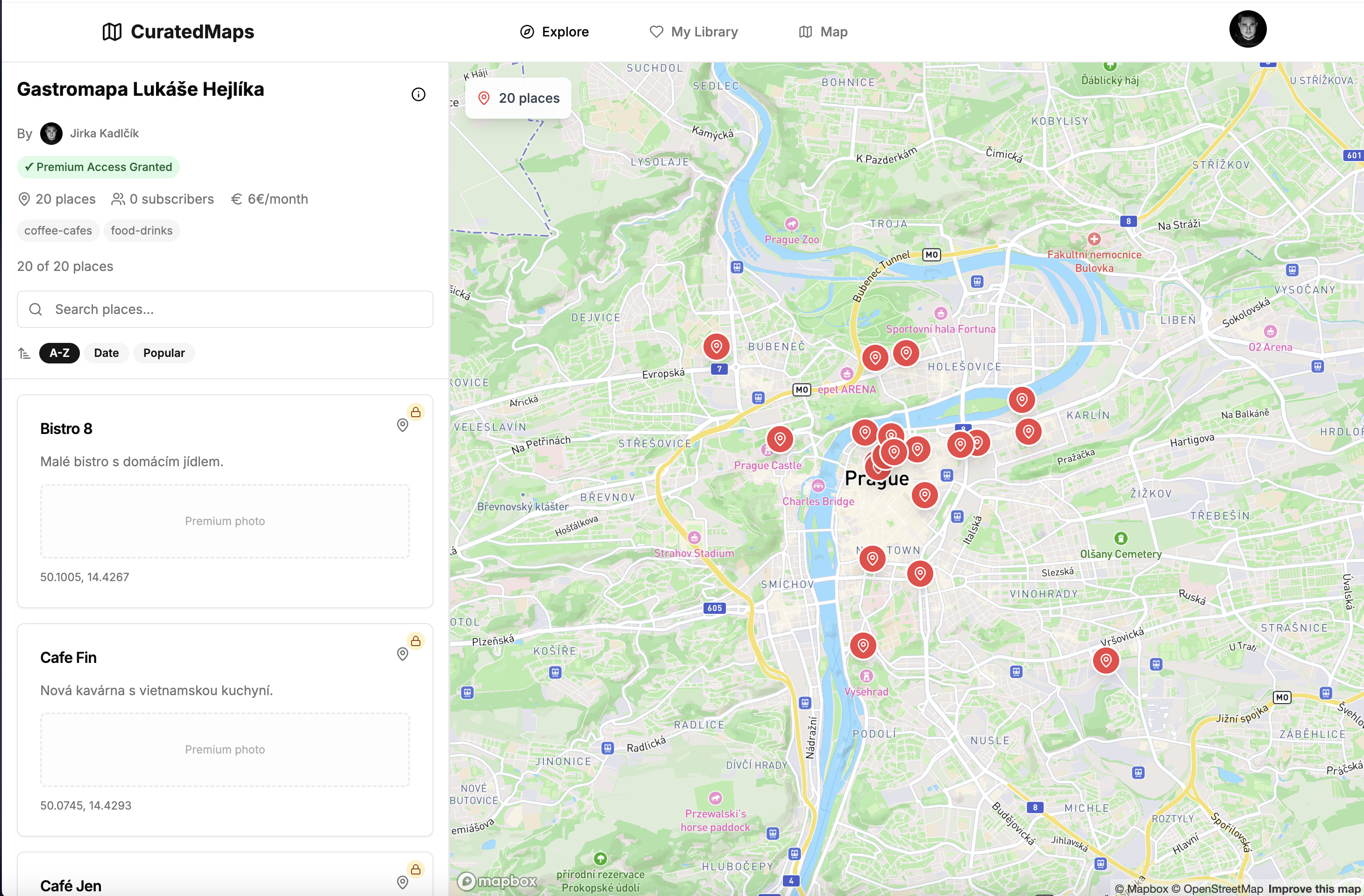Click 'Malé bistro s domácím jídlem.' description

[132, 462]
